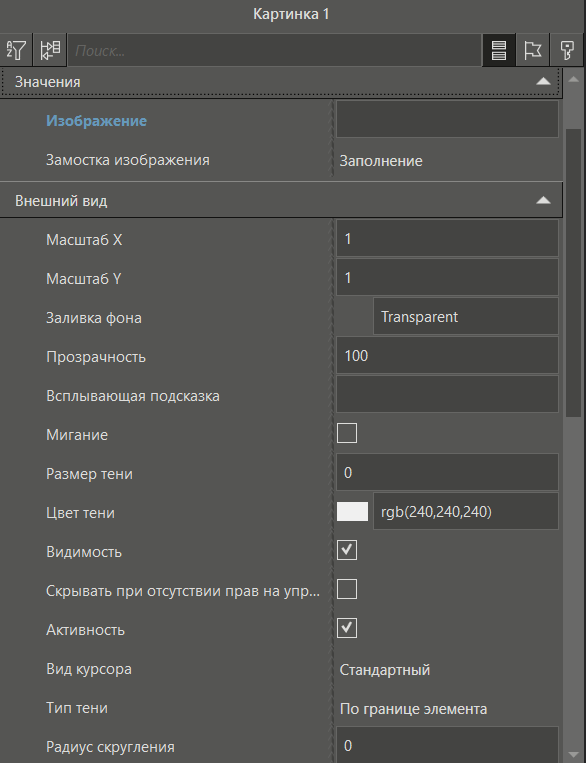Select the list view rows icon
The width and height of the screenshot is (586, 763).
coord(499,50)
